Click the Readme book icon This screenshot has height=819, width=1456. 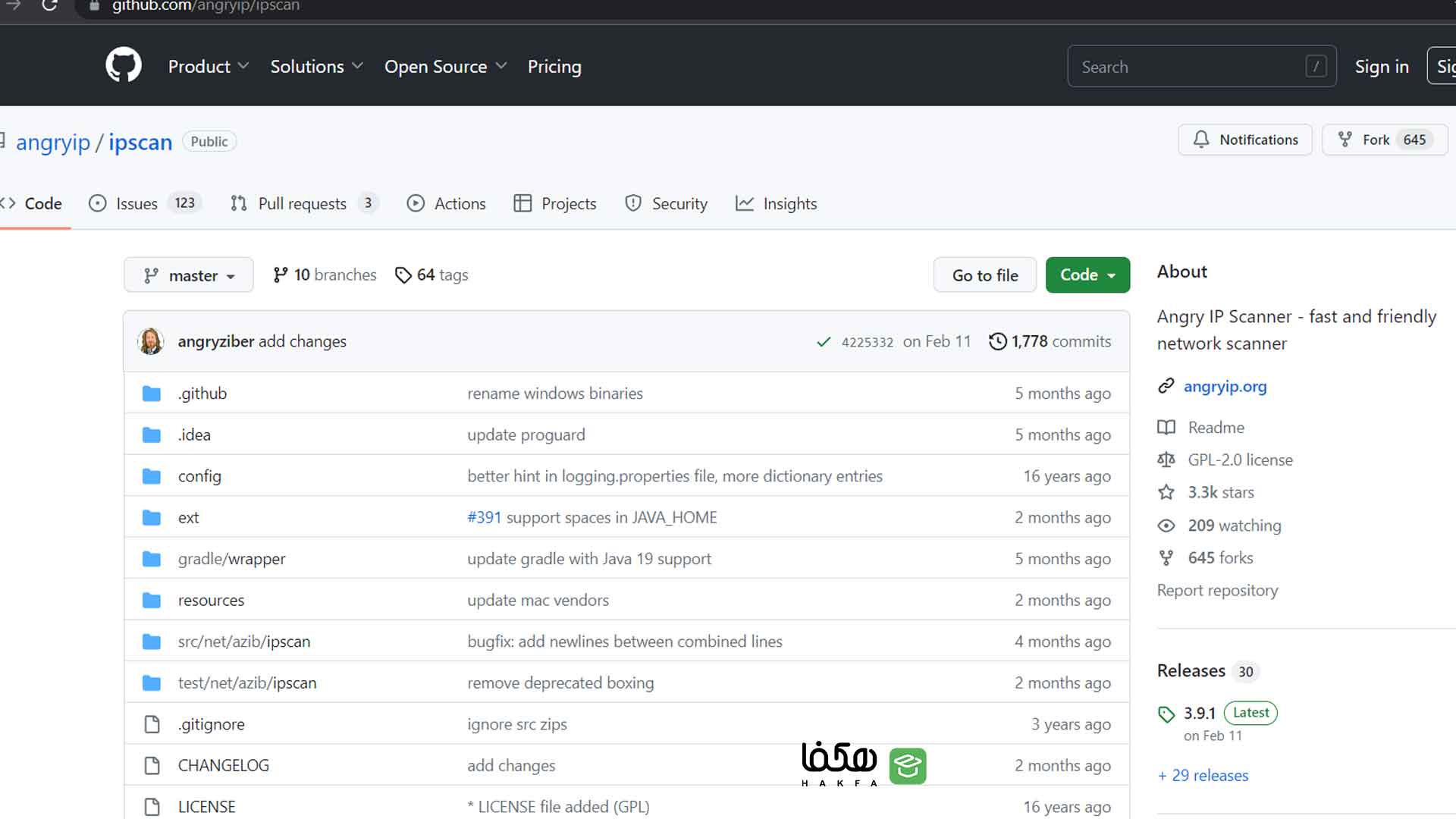[x=1166, y=427]
